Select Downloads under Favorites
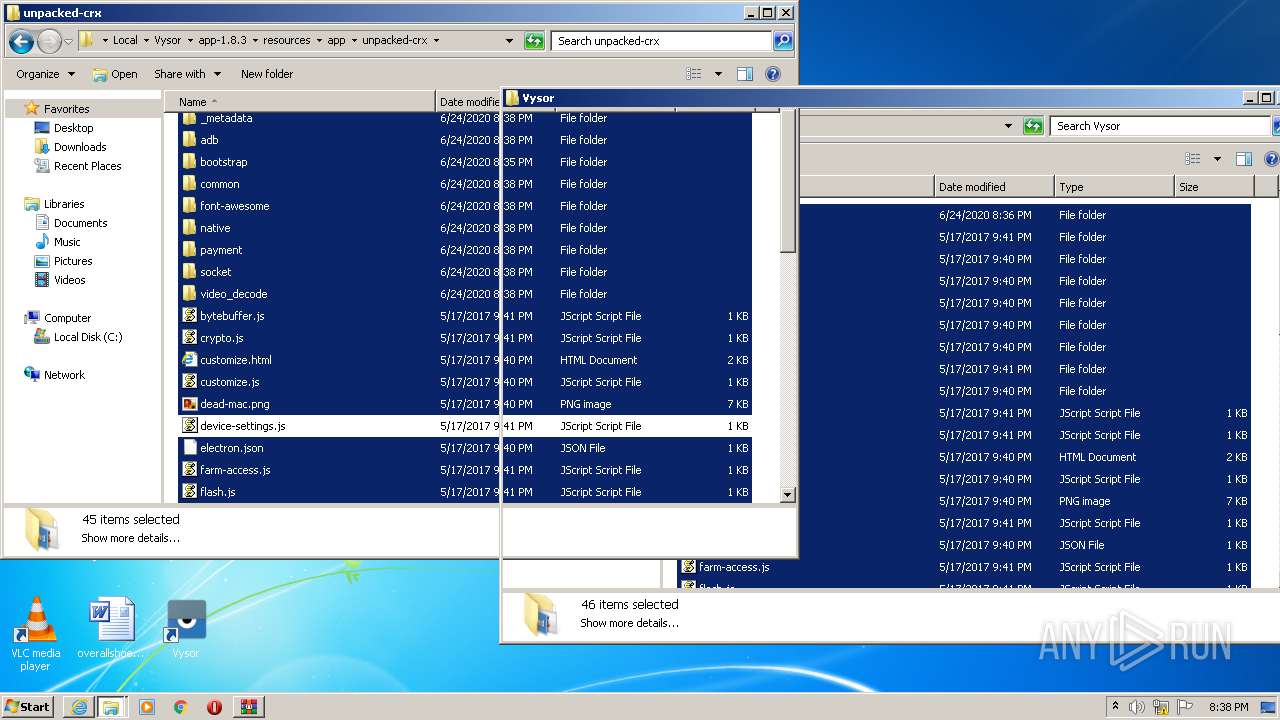 click(79, 147)
